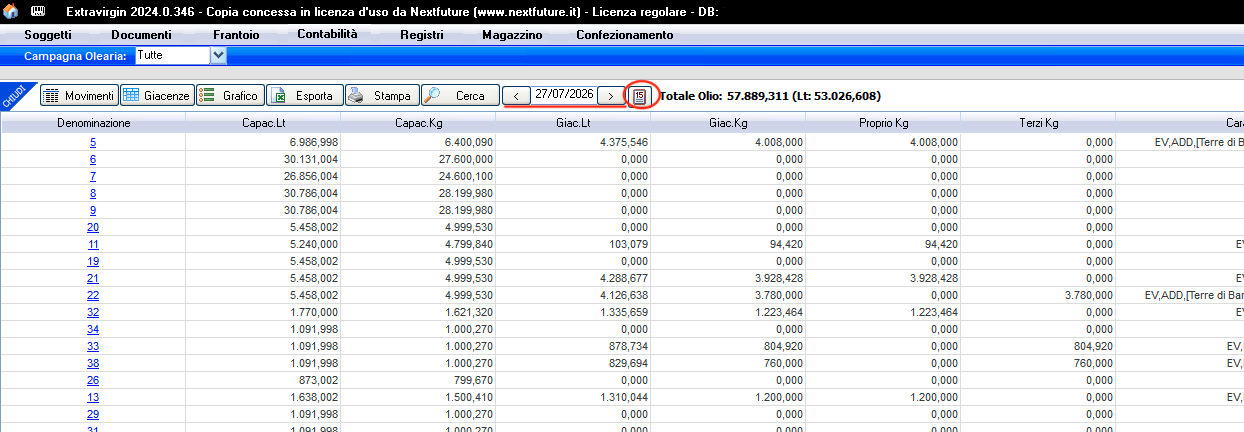Viewport: 1244px width, 432px height.
Task: Open tank link 13
Action: click(x=93, y=397)
